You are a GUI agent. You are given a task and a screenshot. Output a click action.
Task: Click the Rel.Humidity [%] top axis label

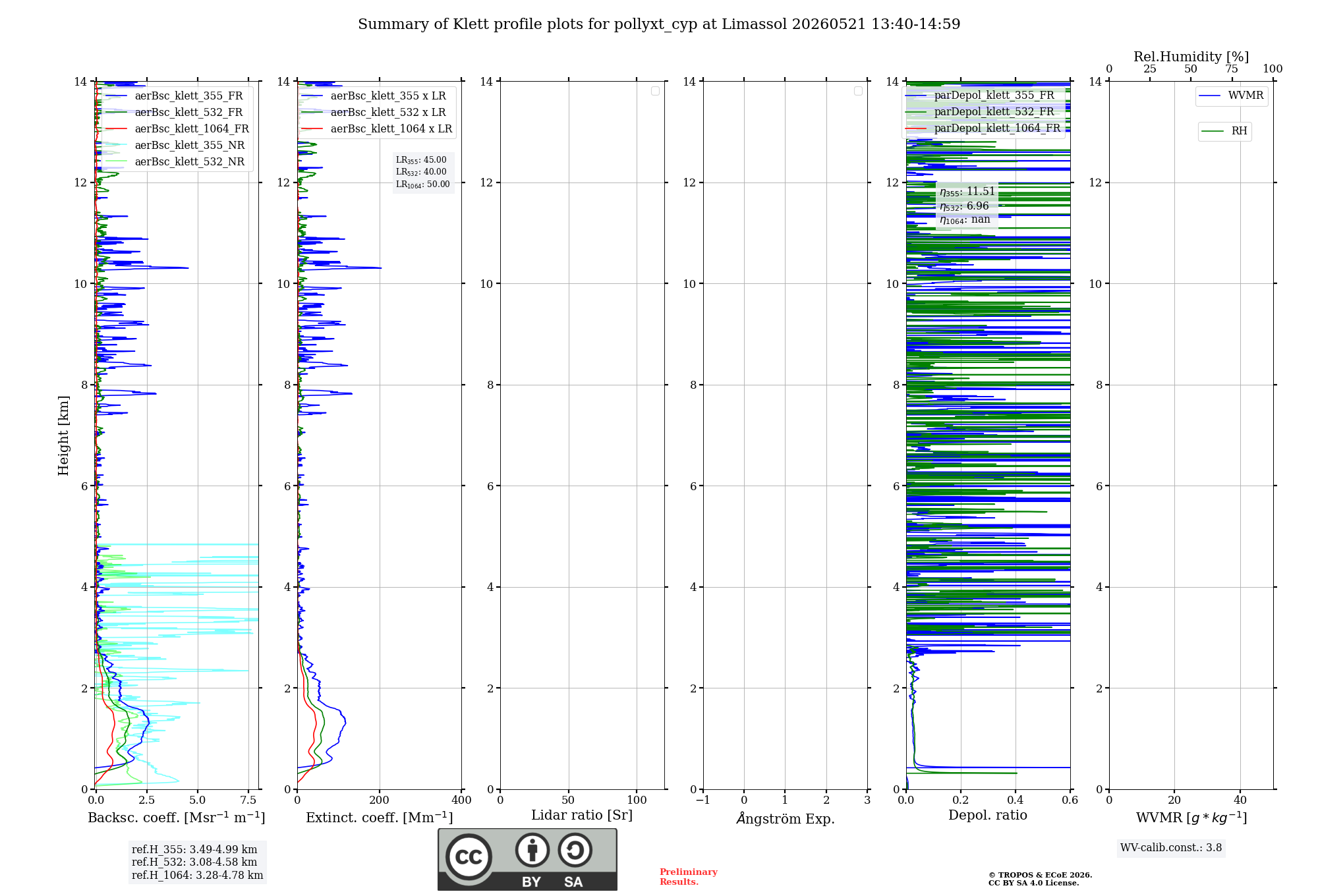[1191, 57]
